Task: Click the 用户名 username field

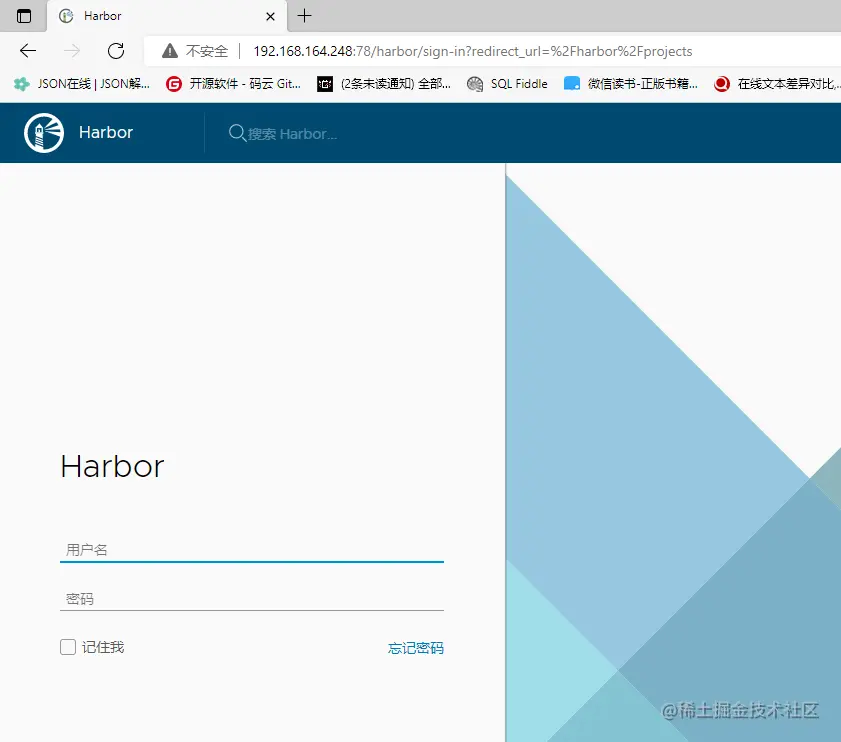Action: click(x=252, y=550)
